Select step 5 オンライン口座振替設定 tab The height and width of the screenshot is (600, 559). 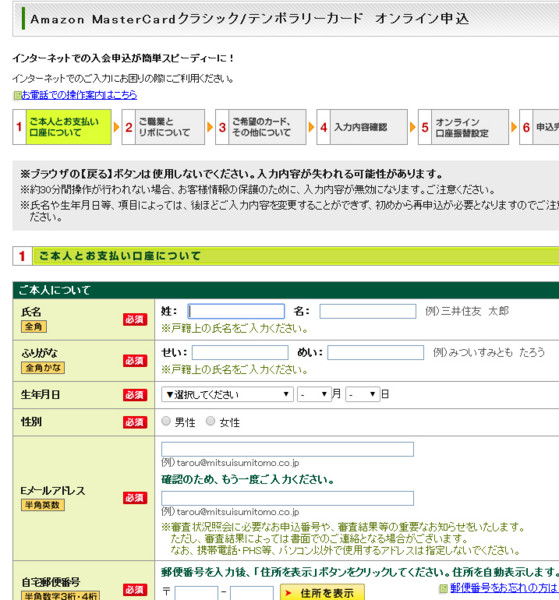coord(463,127)
